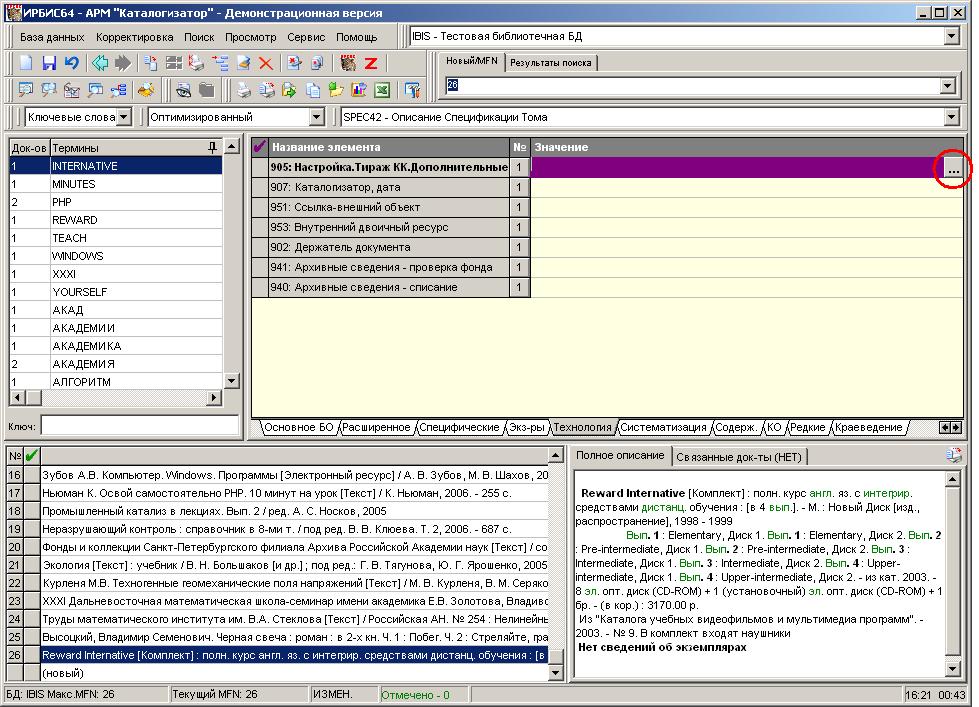Toggle checkmark column header in records list
Image resolution: width=979 pixels, height=707 pixels.
(x=31, y=456)
